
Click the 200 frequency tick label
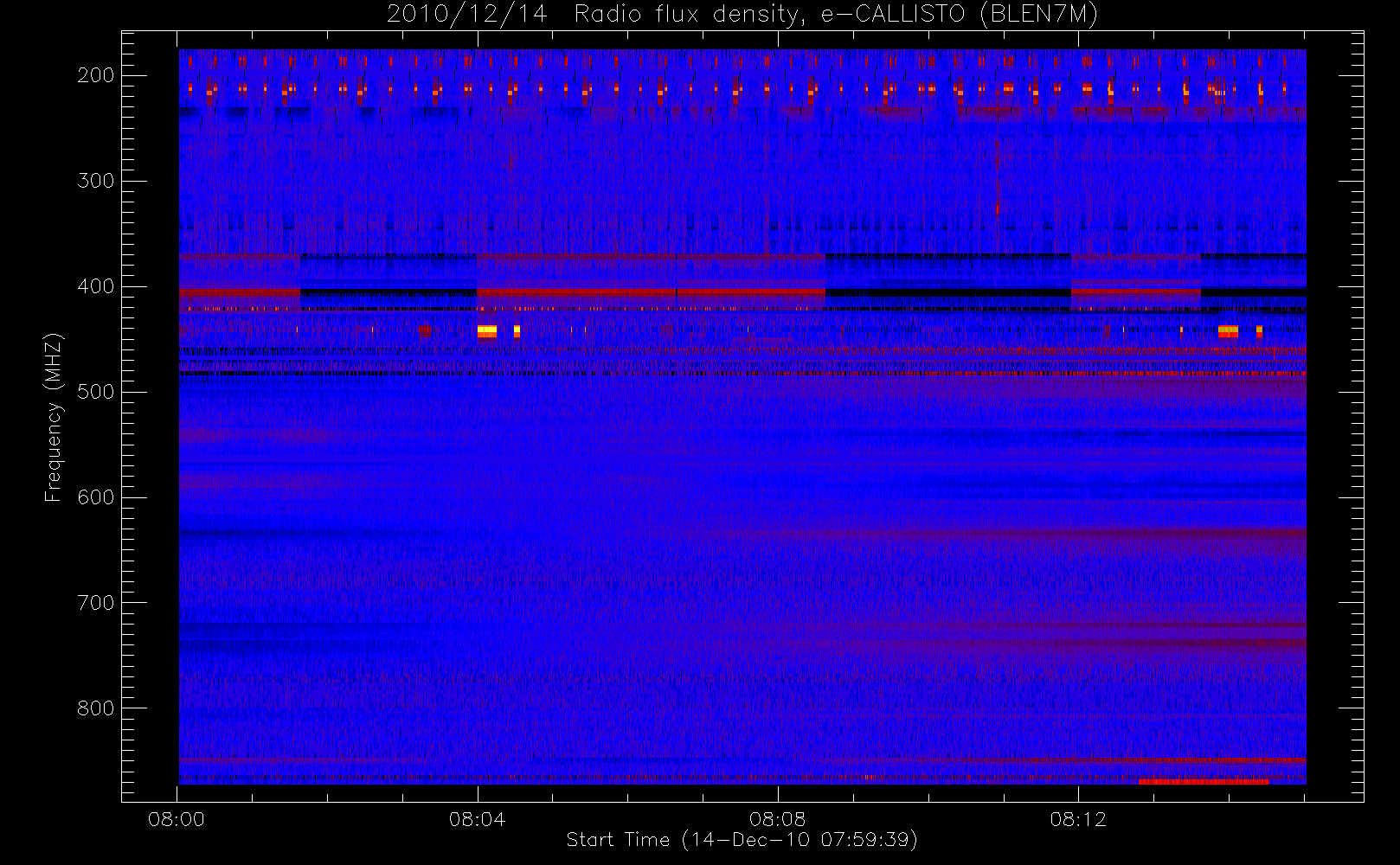point(95,75)
